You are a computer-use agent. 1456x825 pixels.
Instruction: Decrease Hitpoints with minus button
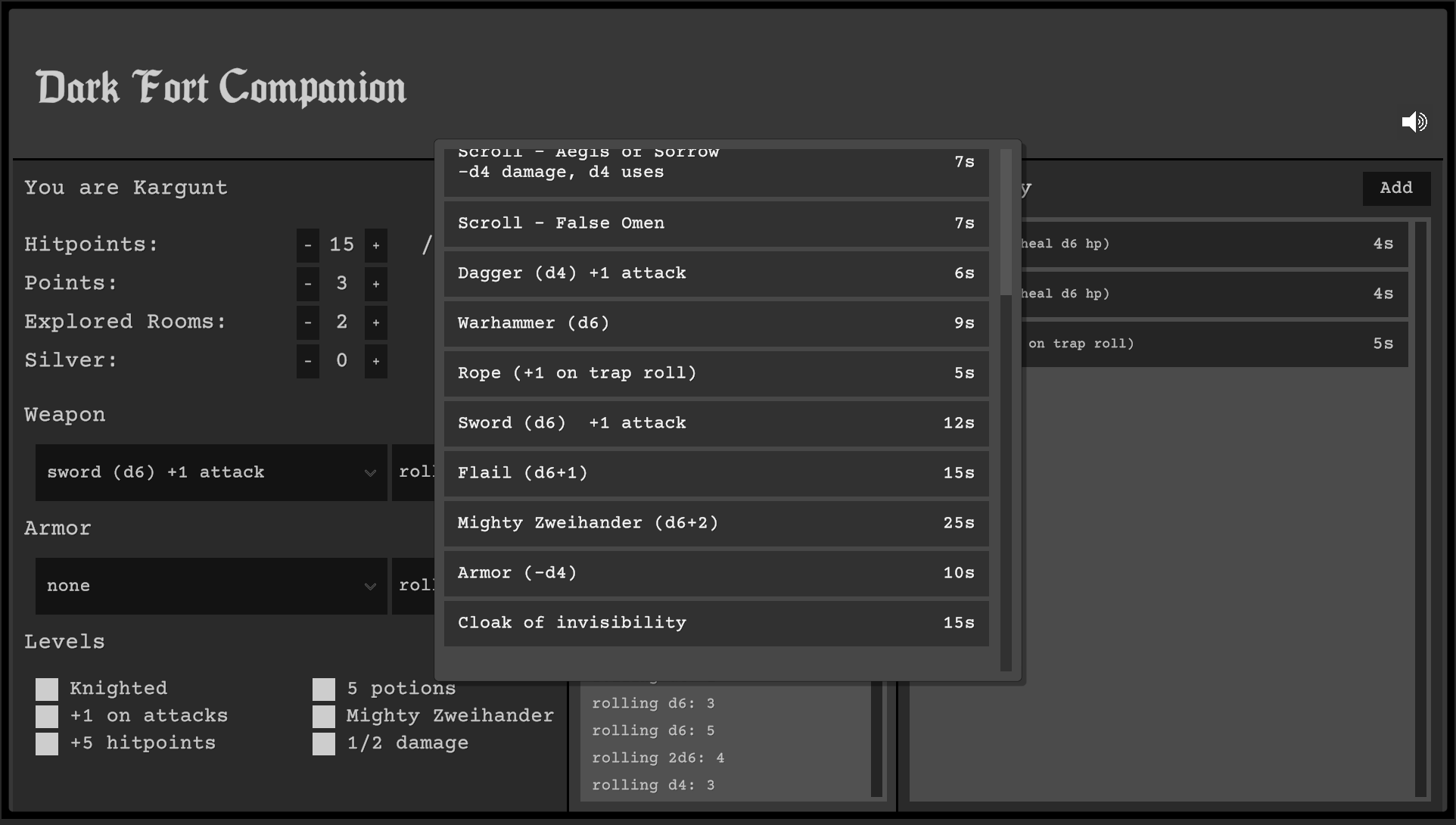[x=307, y=245]
